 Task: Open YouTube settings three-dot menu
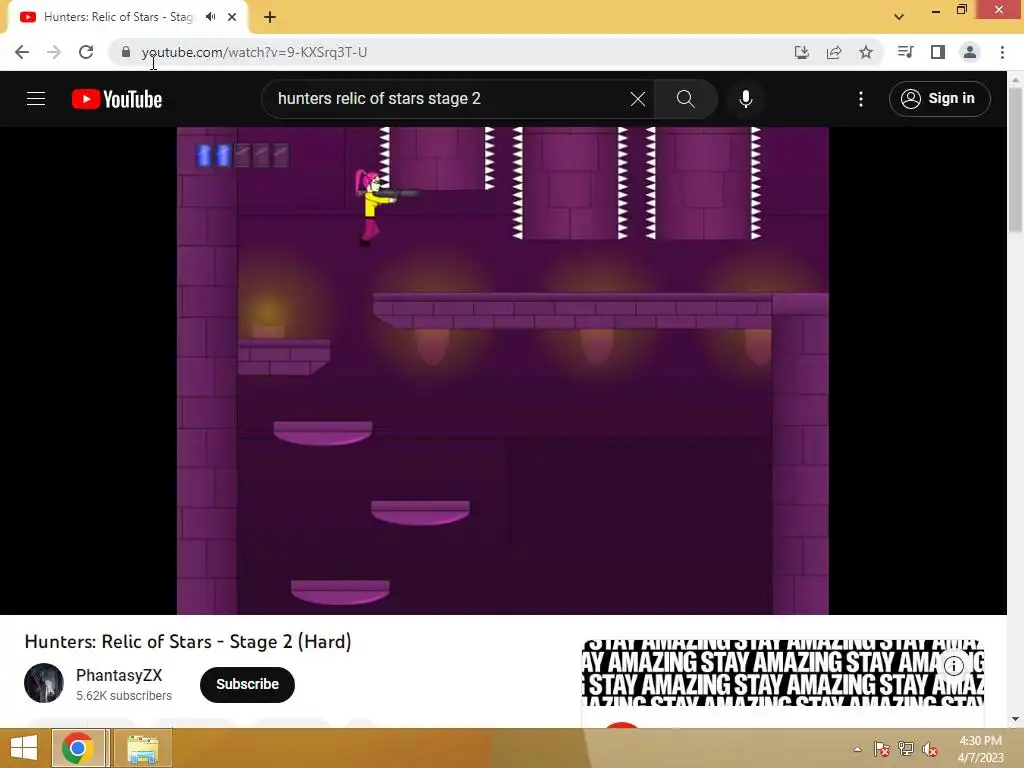tap(861, 99)
